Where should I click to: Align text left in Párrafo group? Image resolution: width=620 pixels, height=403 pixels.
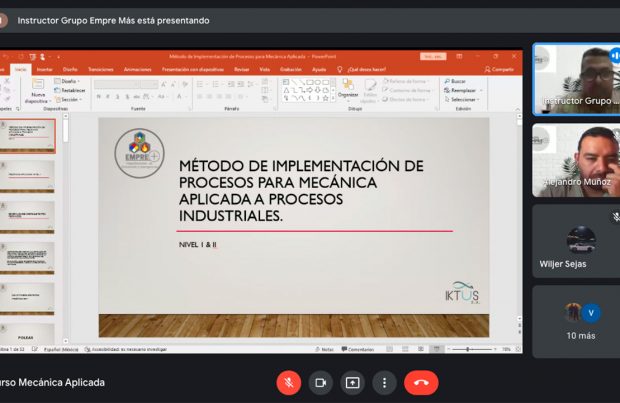[200, 96]
